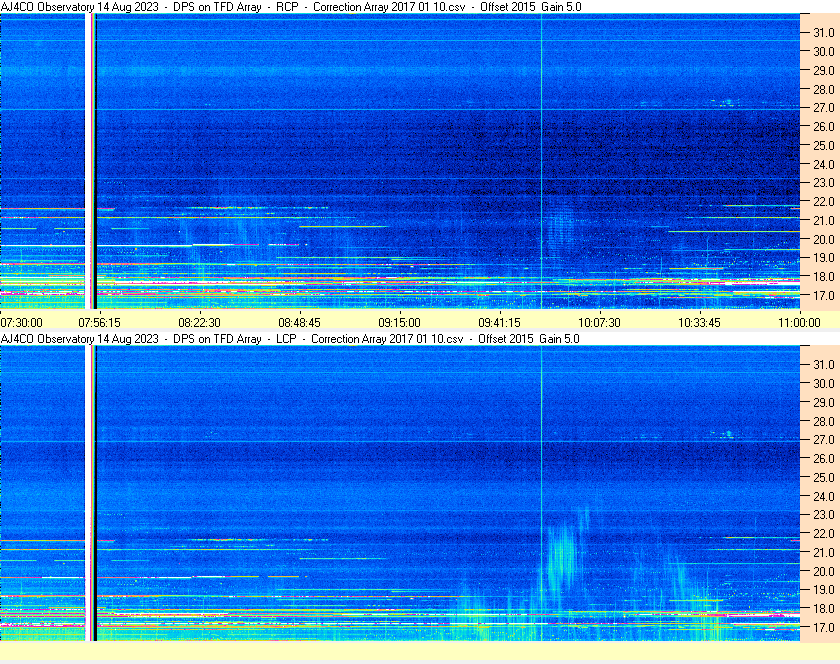840x664 pixels.
Task: Select 22.0 frequency label in LCP panel
Action: tap(824, 533)
